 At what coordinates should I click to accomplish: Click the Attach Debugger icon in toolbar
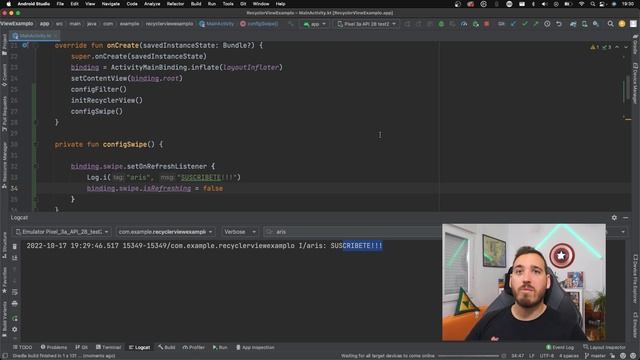point(476,24)
